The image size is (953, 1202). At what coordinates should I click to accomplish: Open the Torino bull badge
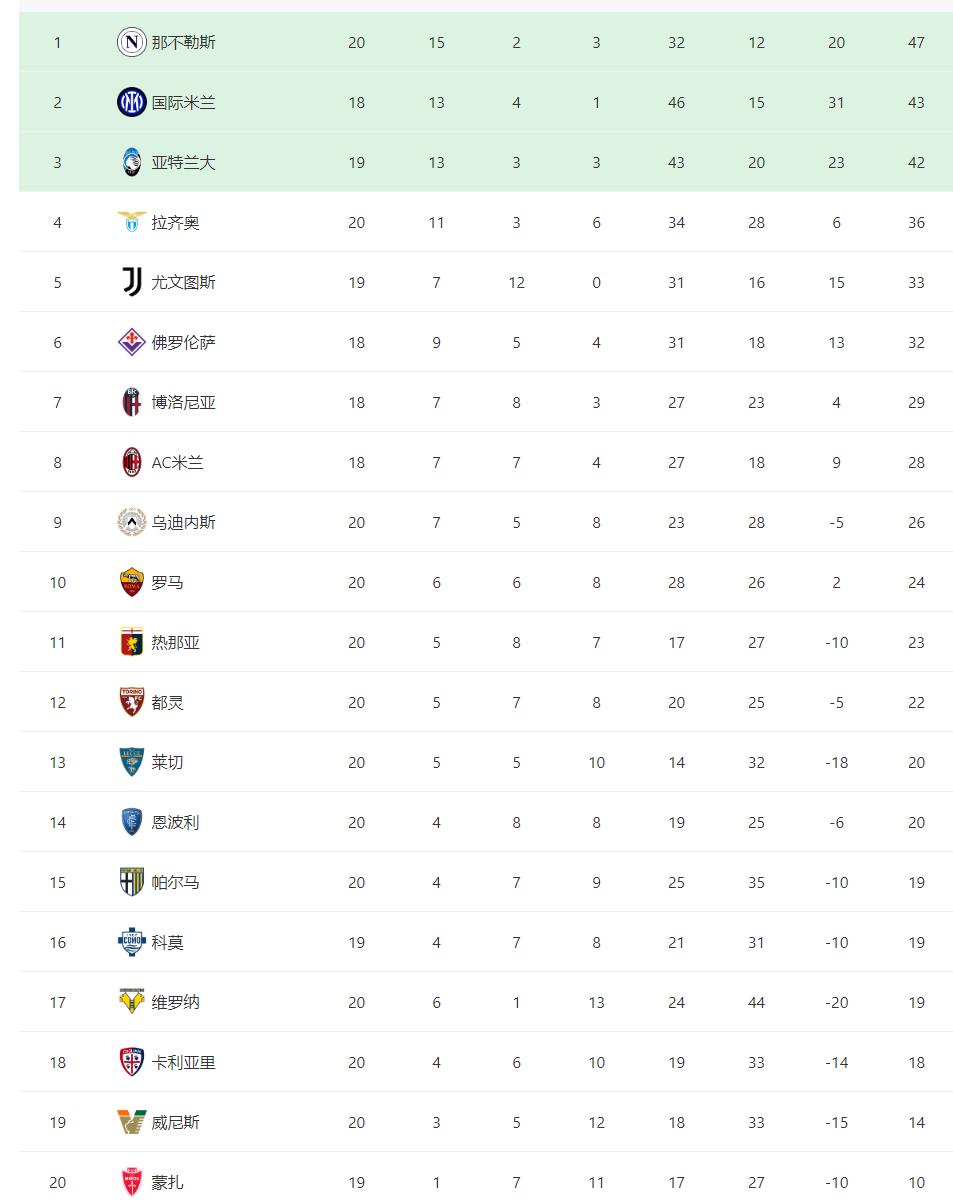click(132, 702)
